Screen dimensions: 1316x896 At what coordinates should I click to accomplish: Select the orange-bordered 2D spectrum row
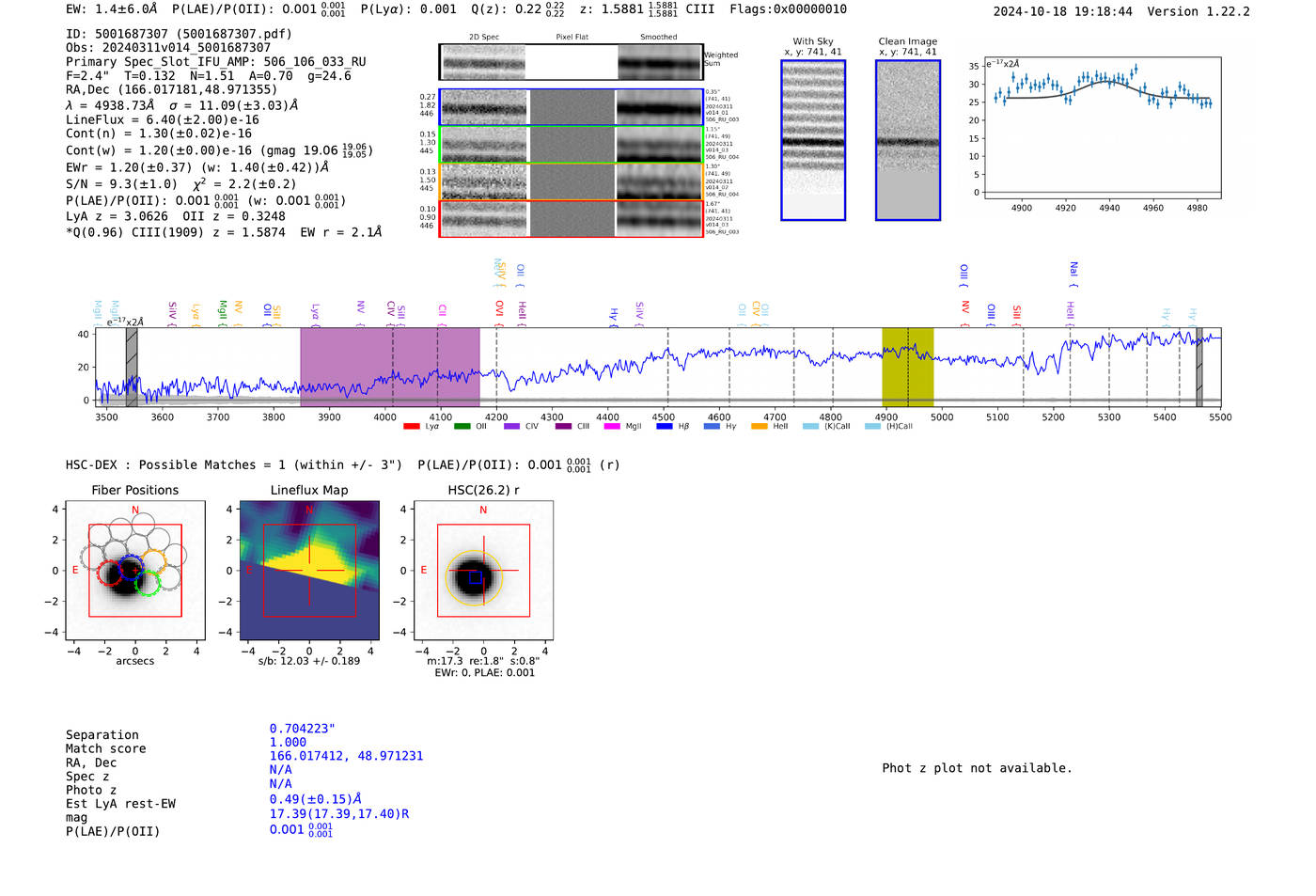572,181
